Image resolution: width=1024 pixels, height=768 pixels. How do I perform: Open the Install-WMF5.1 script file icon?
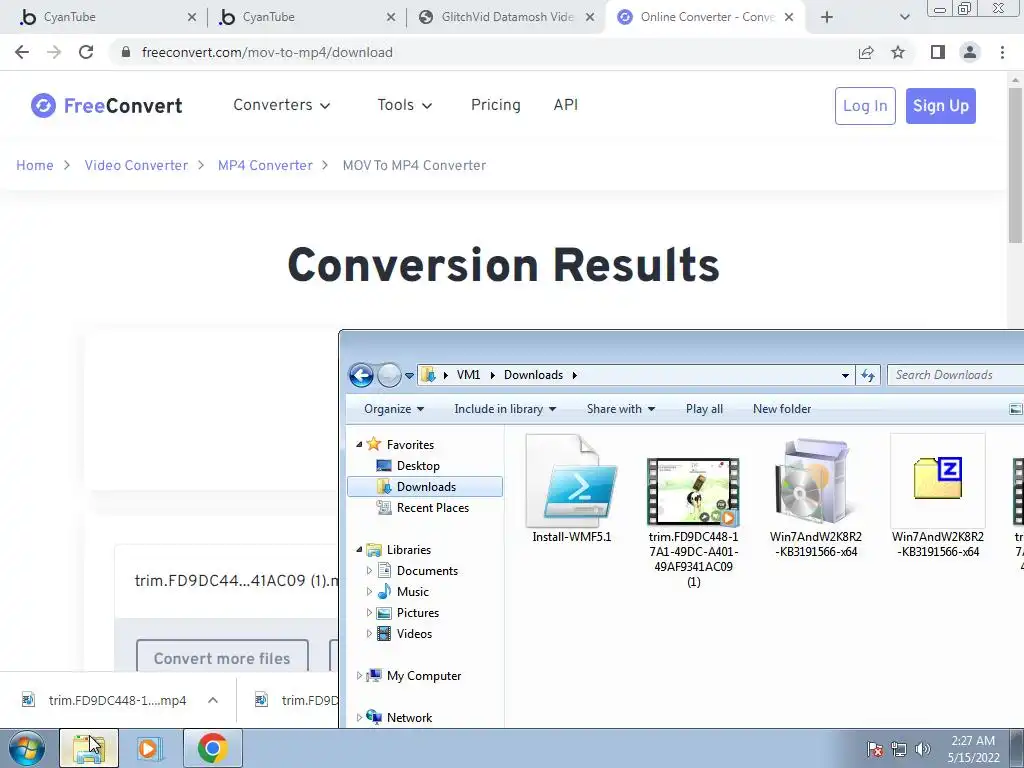click(x=572, y=481)
